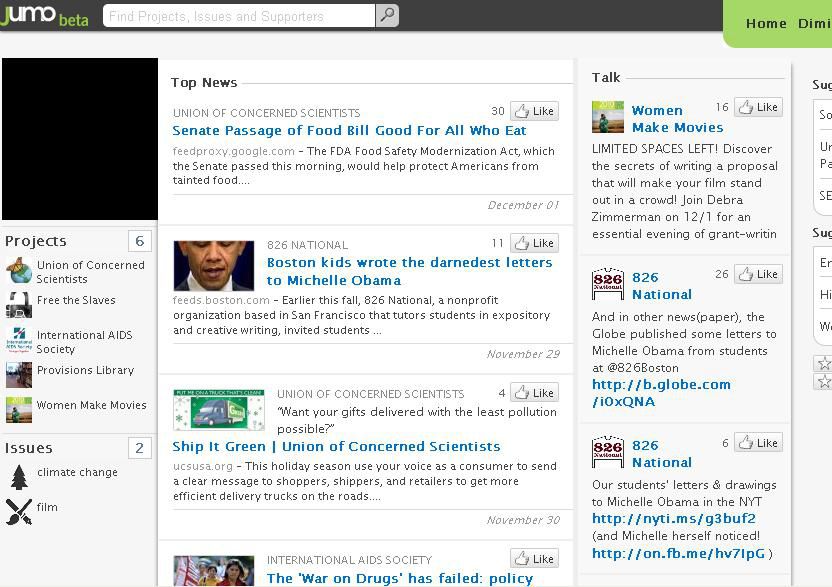This screenshot has height=587, width=832.
Task: Open Boston kids wrote the darnedest letters headline
Action: coord(409,271)
